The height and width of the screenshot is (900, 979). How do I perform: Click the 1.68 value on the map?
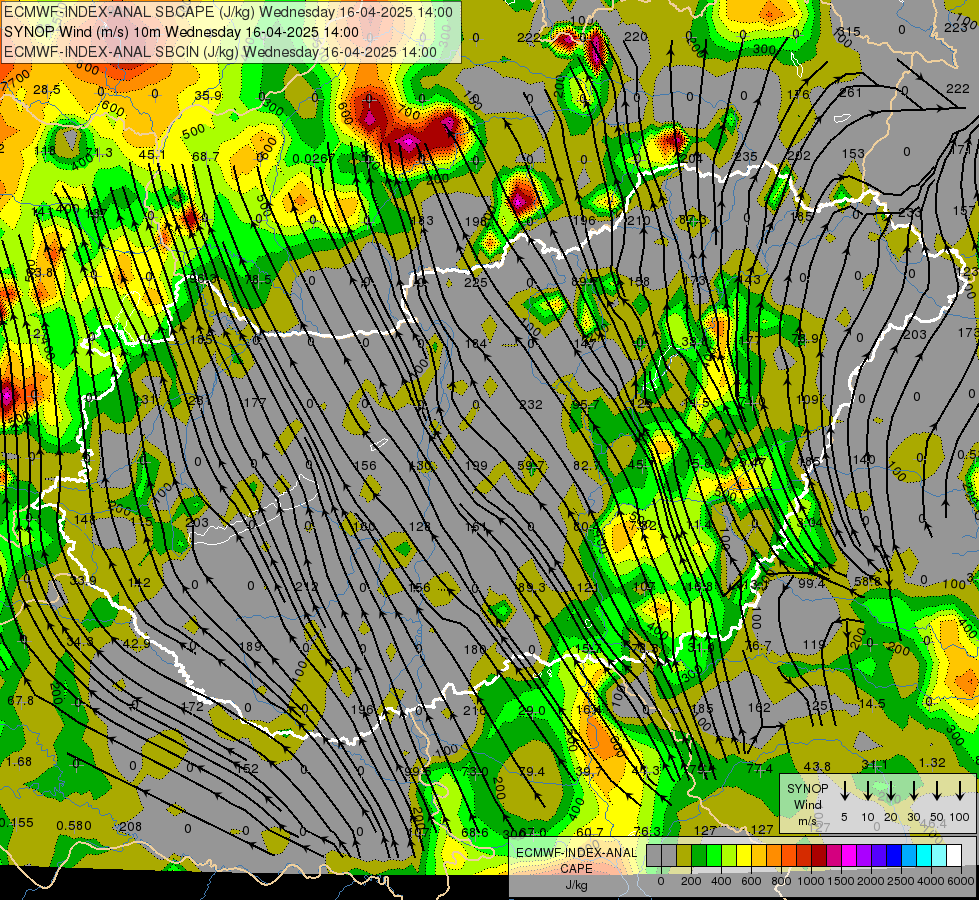coord(19,762)
